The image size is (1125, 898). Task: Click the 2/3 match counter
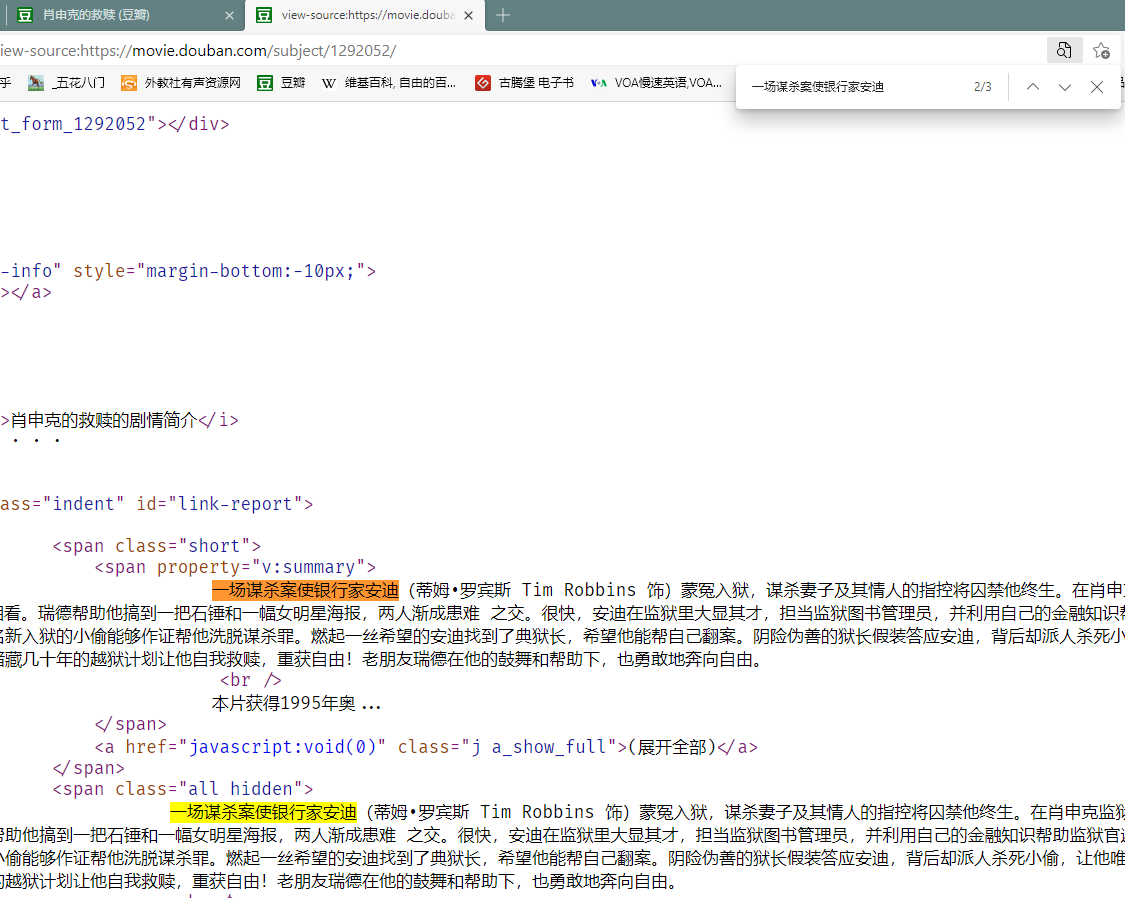tap(982, 87)
